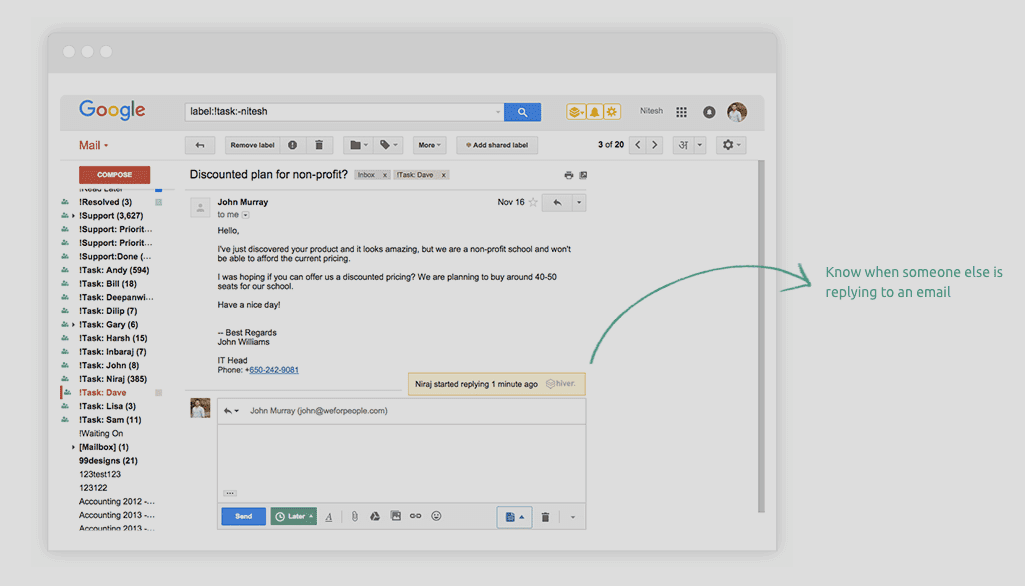Click the message pane vertical scrollbar
The height and width of the screenshot is (586, 1025).
[761, 336]
